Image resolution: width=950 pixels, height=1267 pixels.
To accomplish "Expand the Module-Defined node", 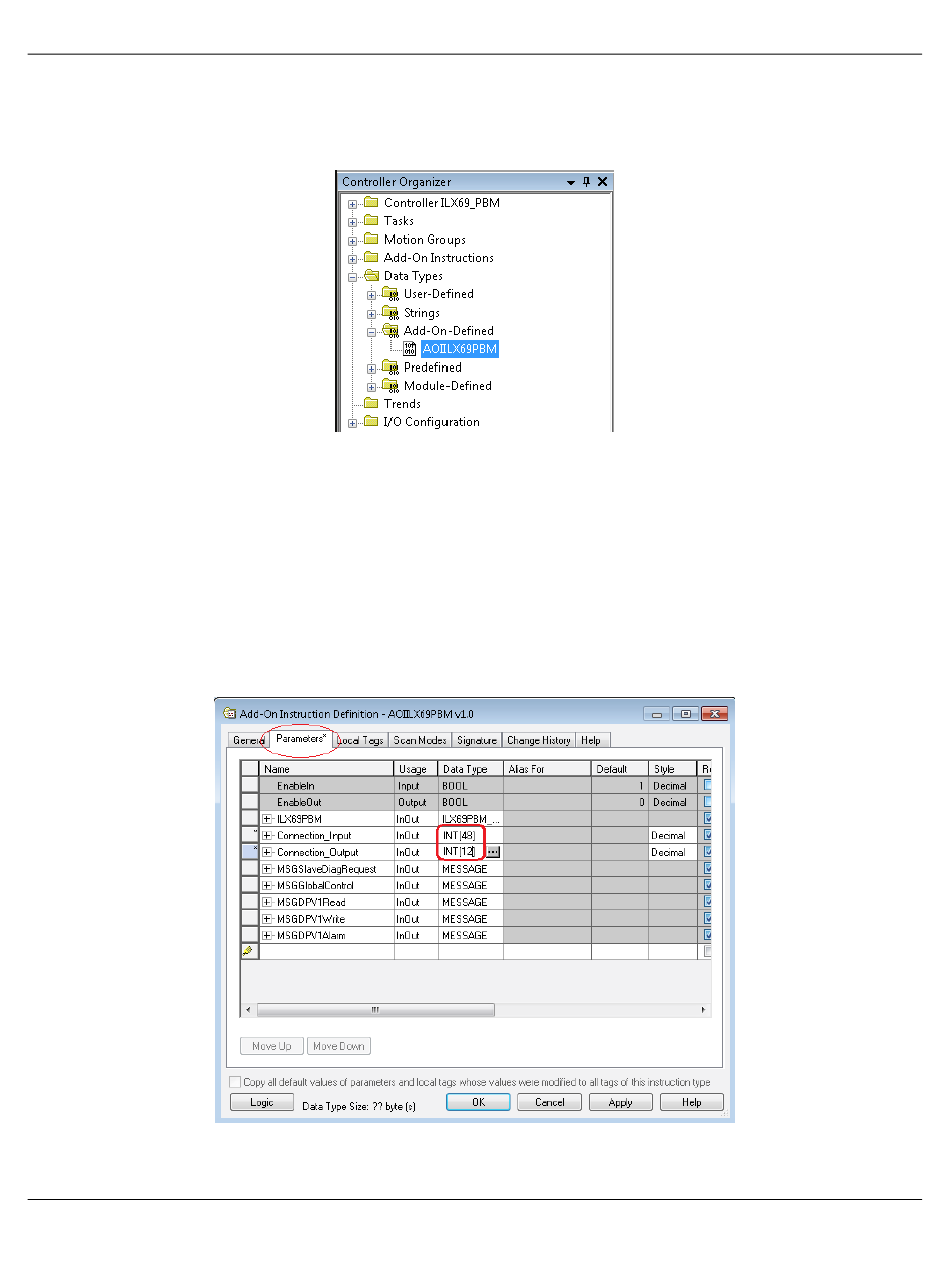I will point(372,386).
